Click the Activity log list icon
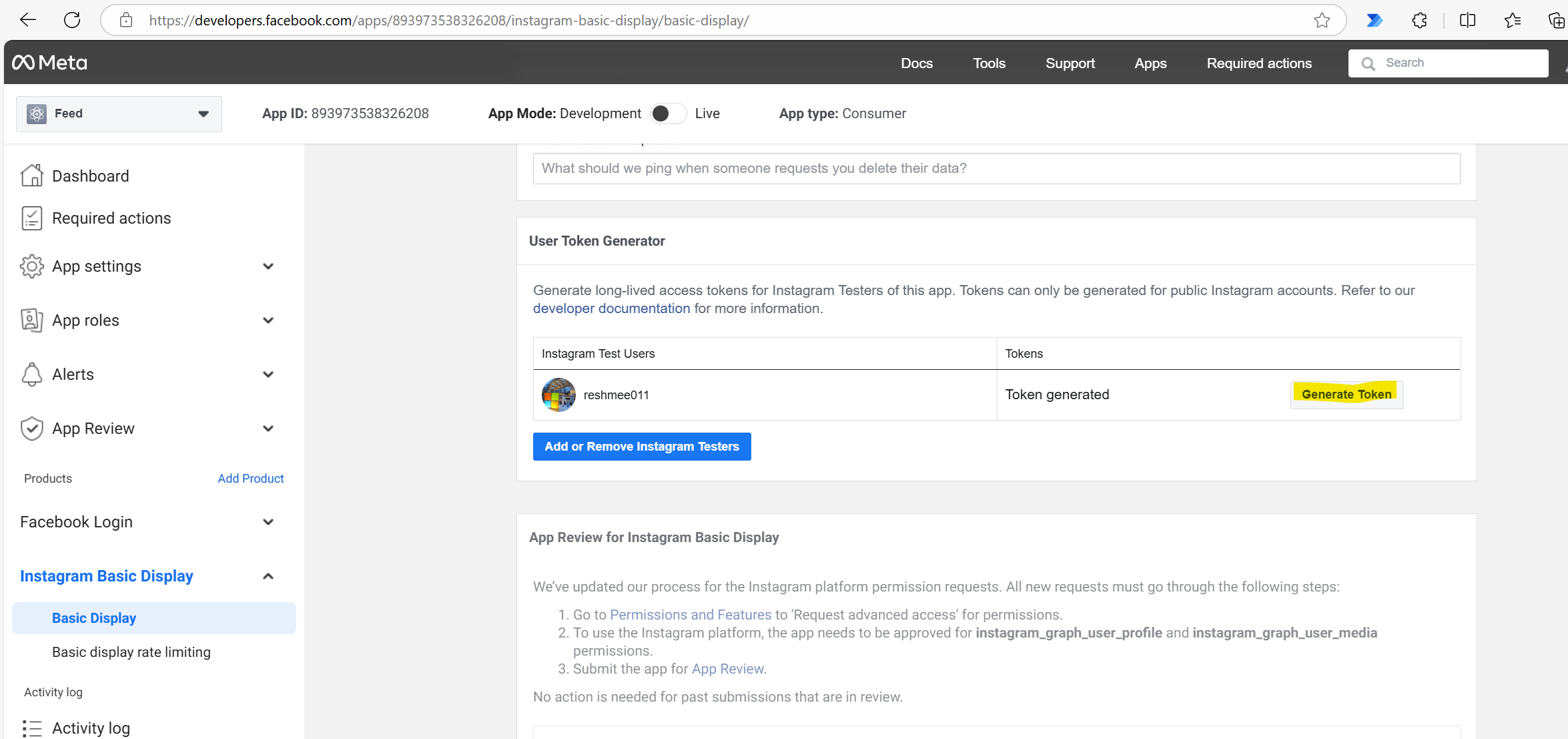The width and height of the screenshot is (1568, 739). 32,728
